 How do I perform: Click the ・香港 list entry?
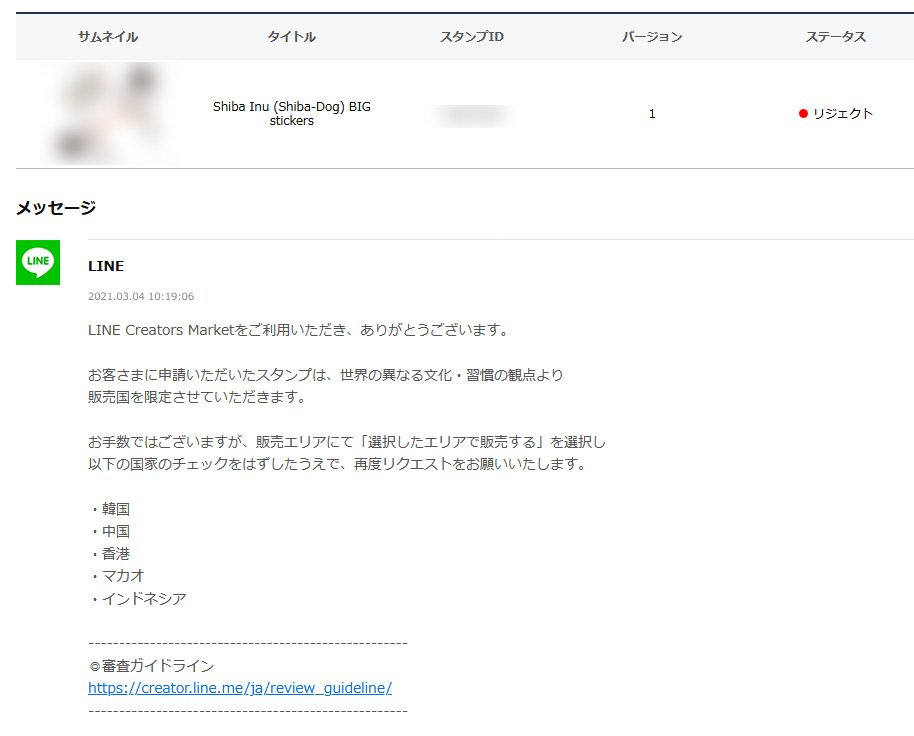[x=110, y=553]
